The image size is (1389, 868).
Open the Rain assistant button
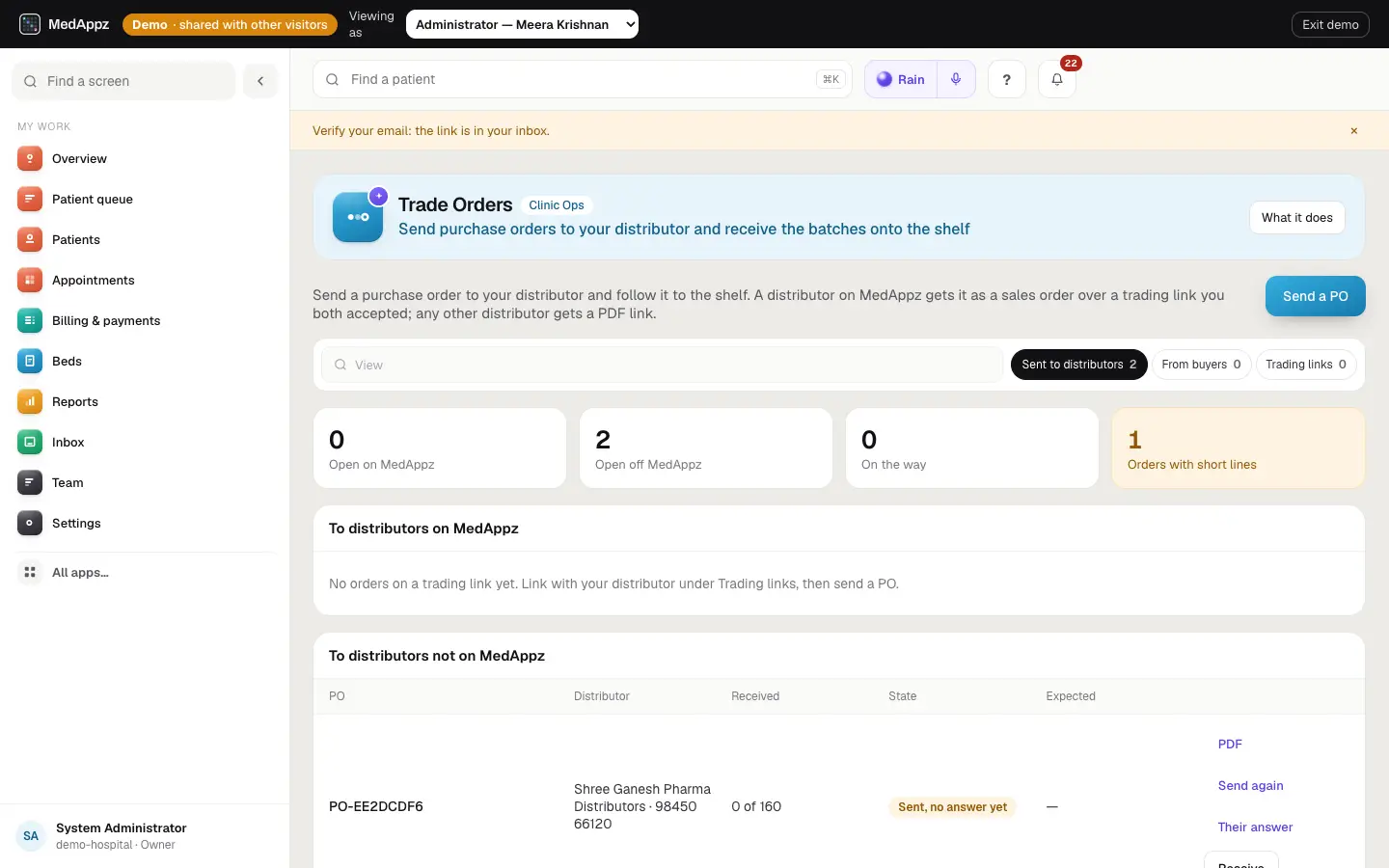point(901,79)
